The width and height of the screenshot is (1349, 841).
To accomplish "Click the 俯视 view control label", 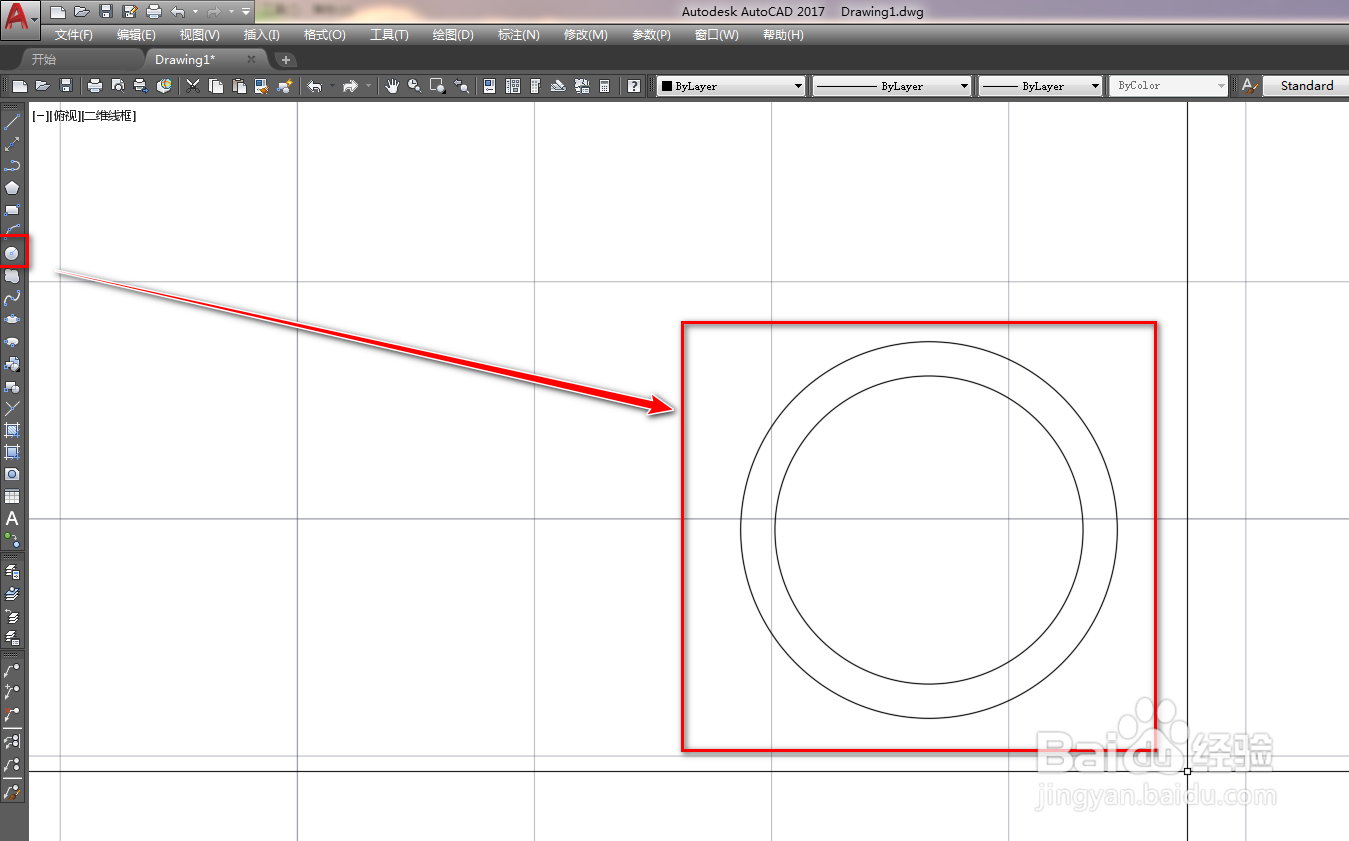I will 64,116.
